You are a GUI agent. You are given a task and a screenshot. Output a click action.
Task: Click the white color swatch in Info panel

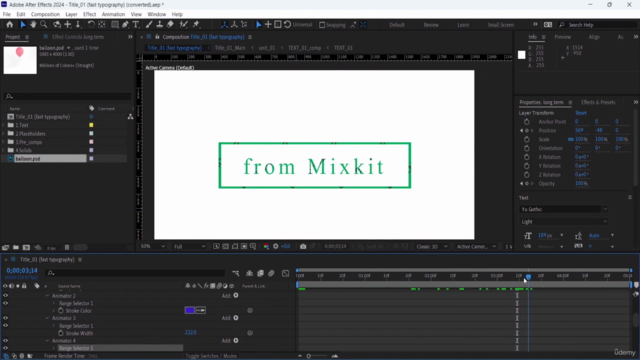pos(522,55)
